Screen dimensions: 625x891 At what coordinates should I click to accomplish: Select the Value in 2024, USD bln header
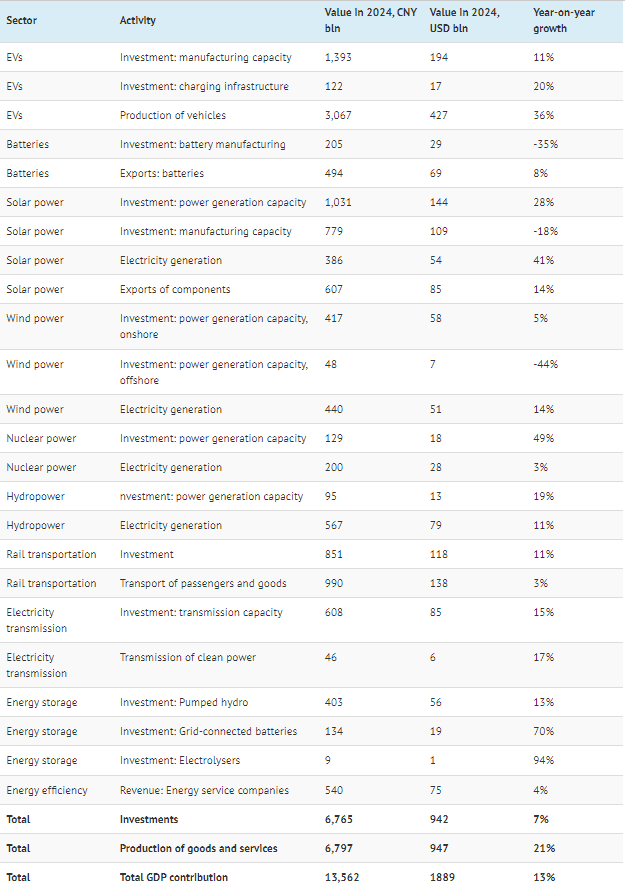click(x=464, y=20)
